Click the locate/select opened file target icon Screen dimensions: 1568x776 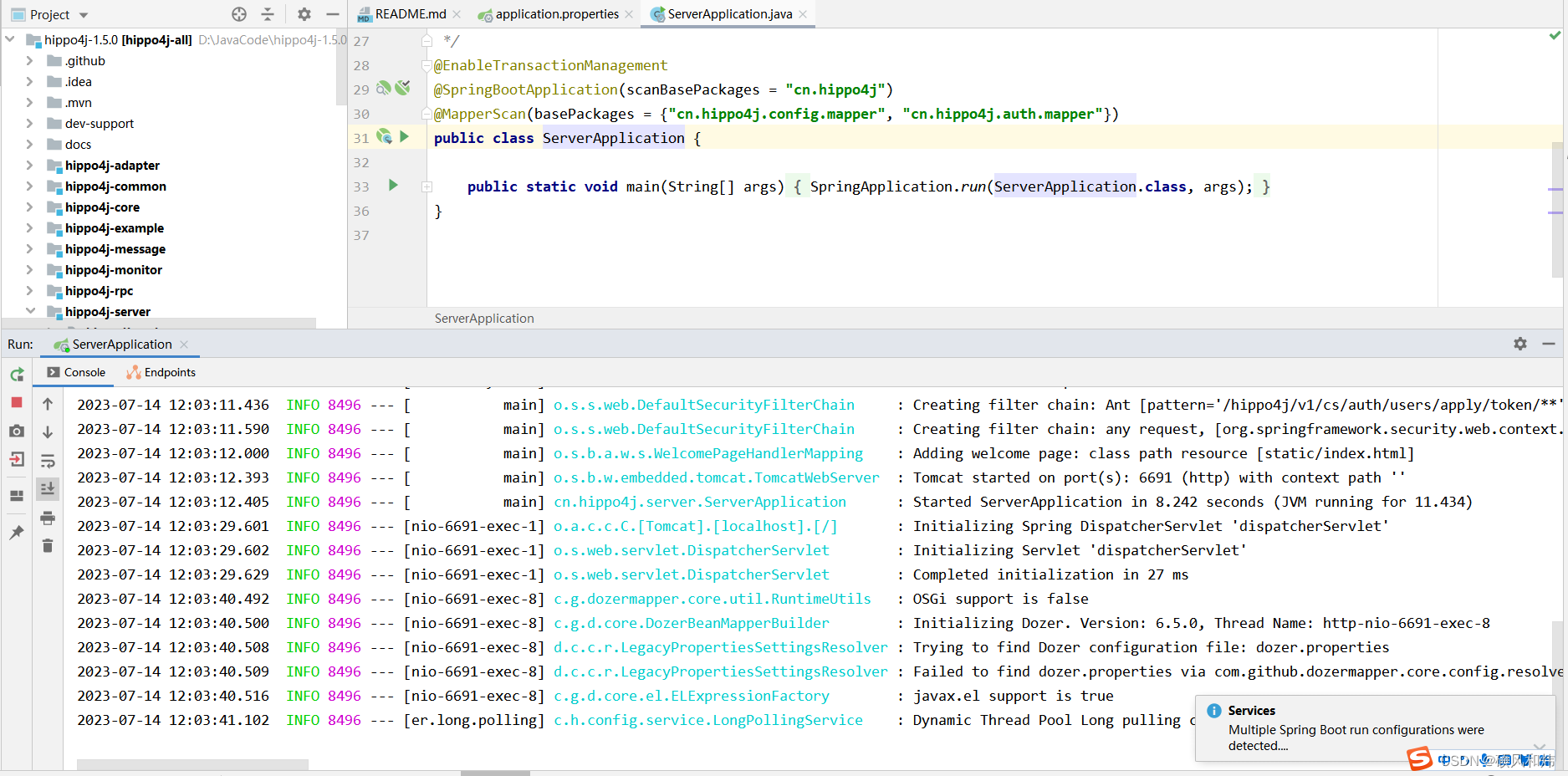pyautogui.click(x=239, y=14)
